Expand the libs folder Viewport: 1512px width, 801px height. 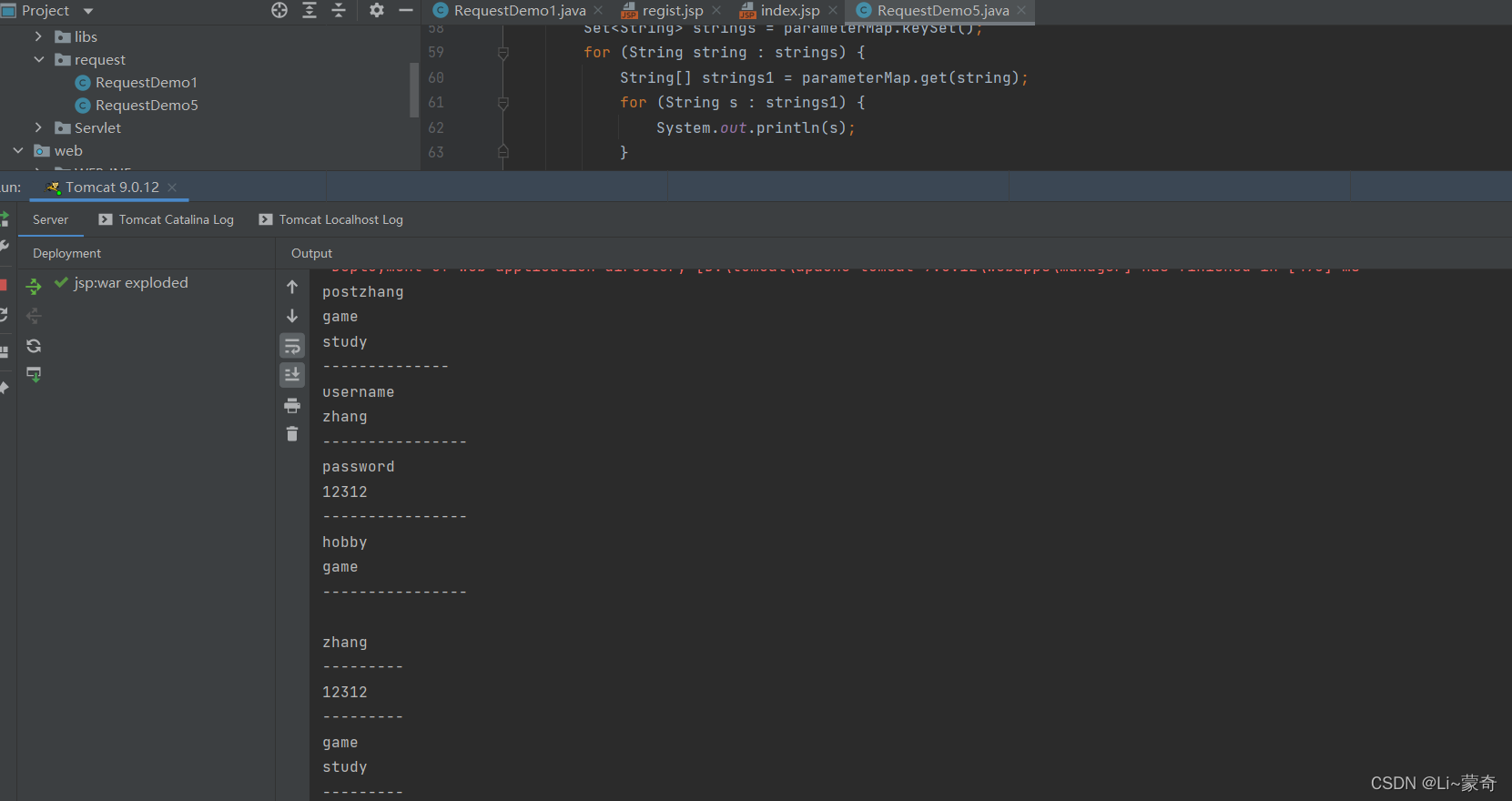(38, 36)
